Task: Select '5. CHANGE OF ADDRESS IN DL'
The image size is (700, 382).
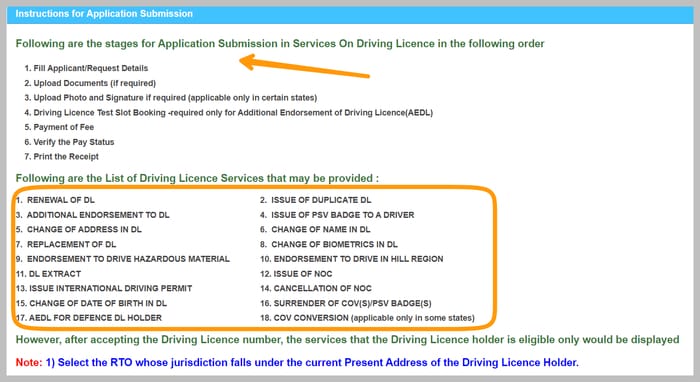Action: coord(79,229)
